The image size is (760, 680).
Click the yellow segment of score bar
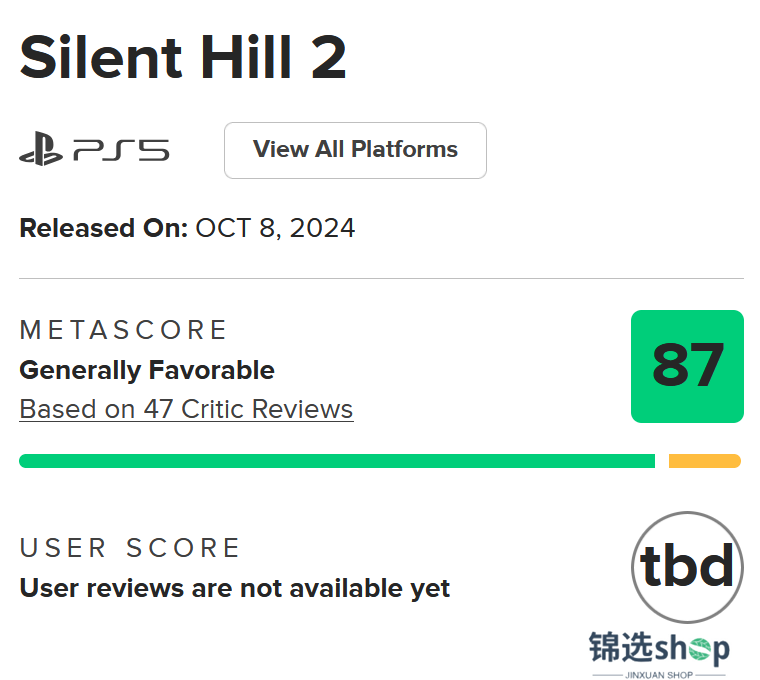[705, 461]
